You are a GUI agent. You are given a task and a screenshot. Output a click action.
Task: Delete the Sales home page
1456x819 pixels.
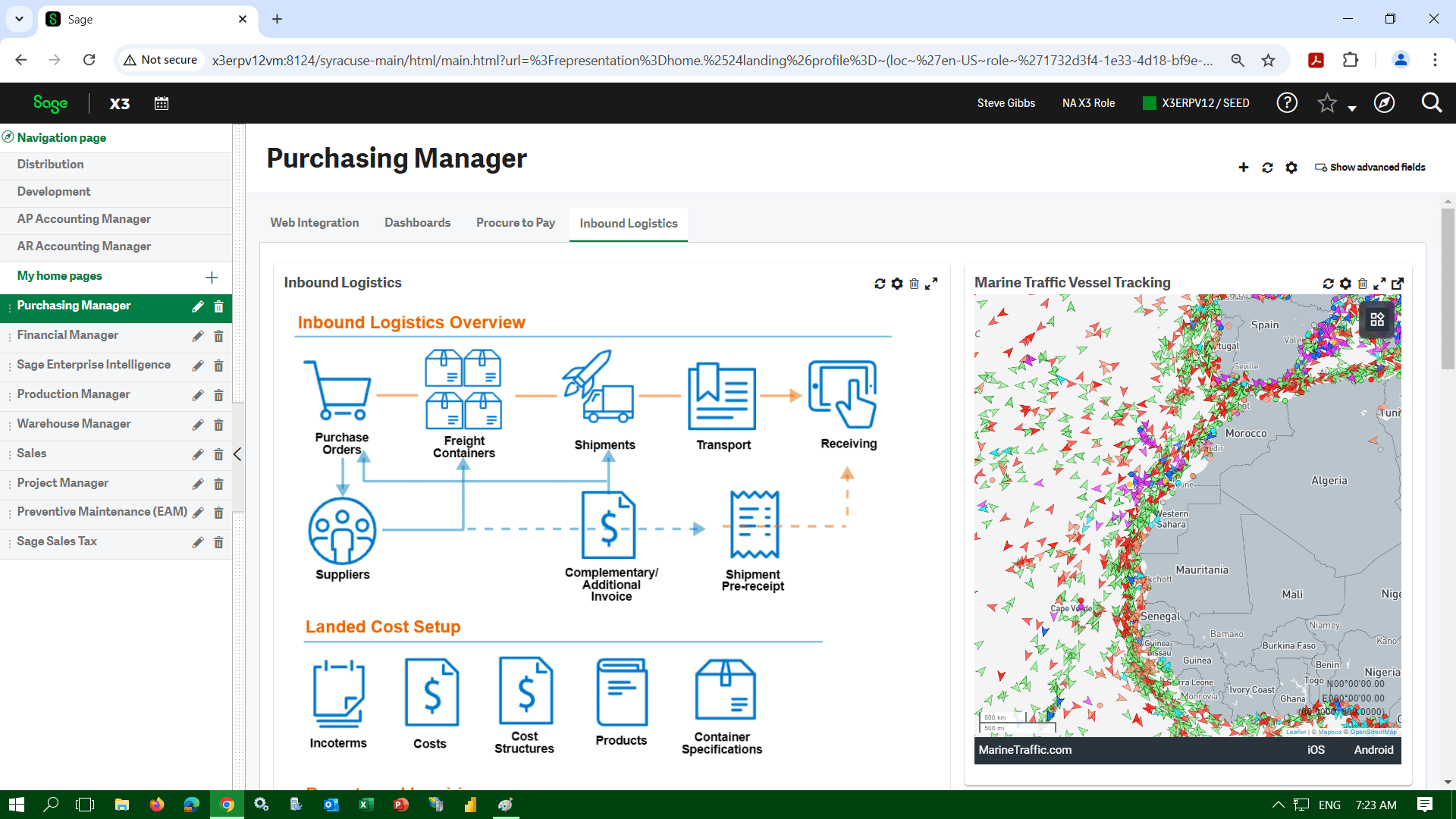coord(218,454)
